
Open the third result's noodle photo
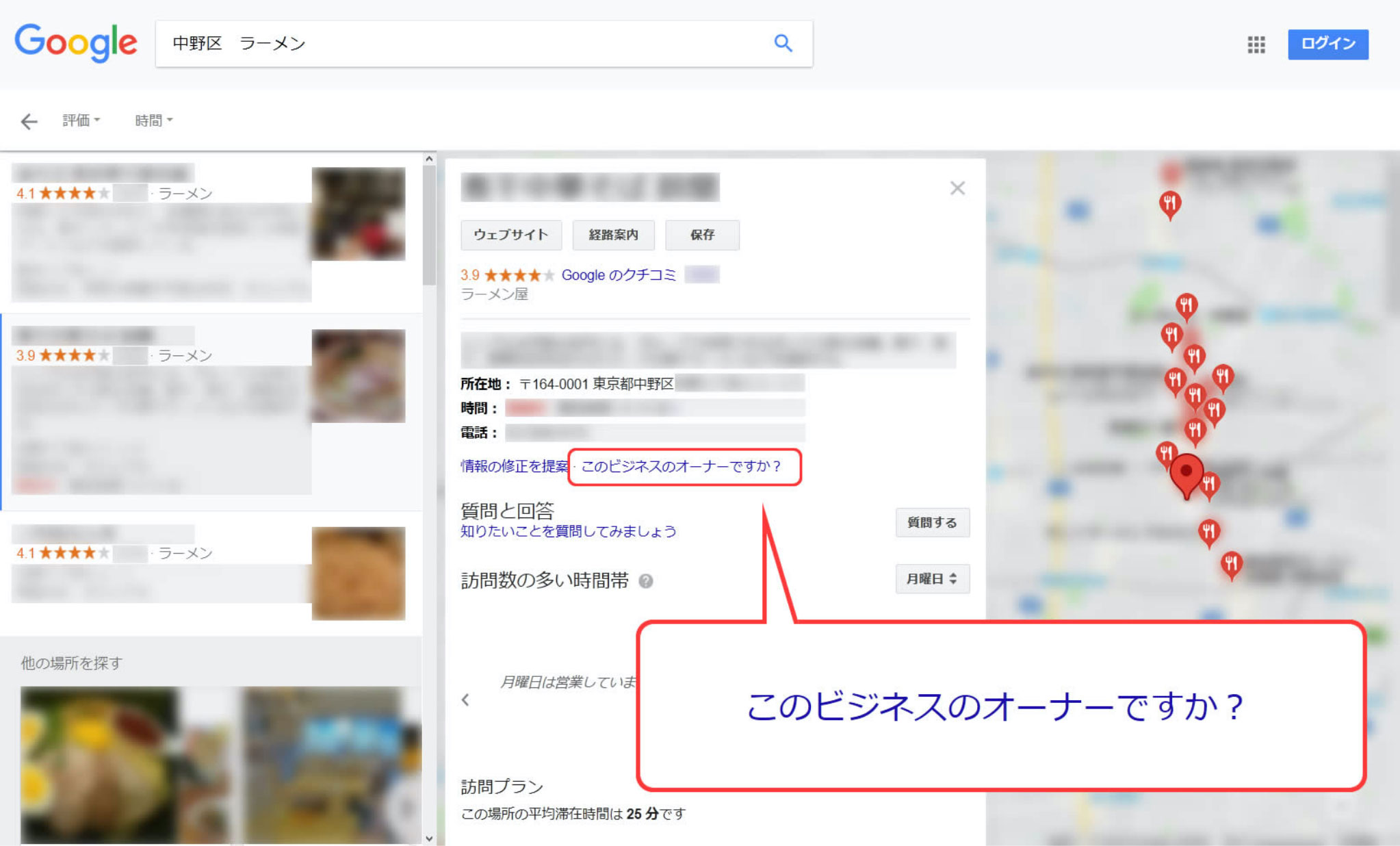tap(358, 574)
